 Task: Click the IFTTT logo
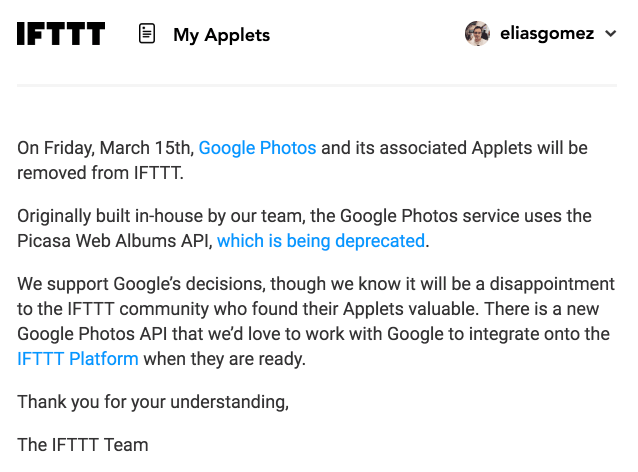61,34
